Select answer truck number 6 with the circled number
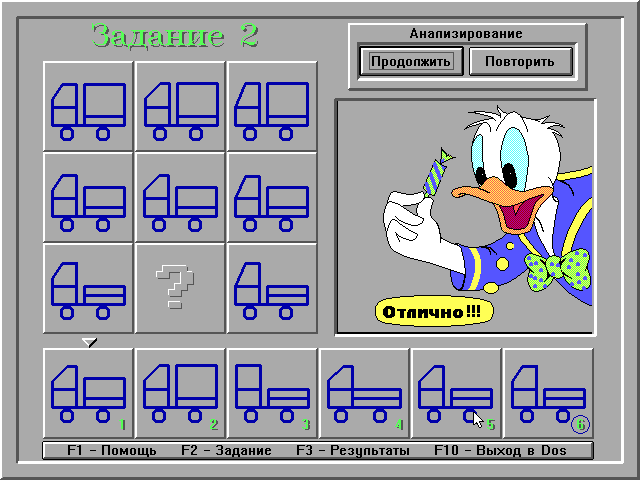Screen dimensions: 640x480 548,393
